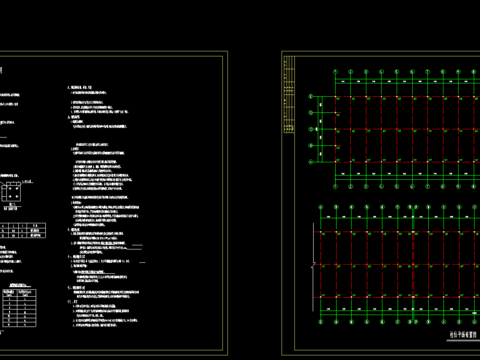This screenshot has width=480, height=360.
Task: Select the top green dimension line of the upper plan
Action: click(407, 80)
